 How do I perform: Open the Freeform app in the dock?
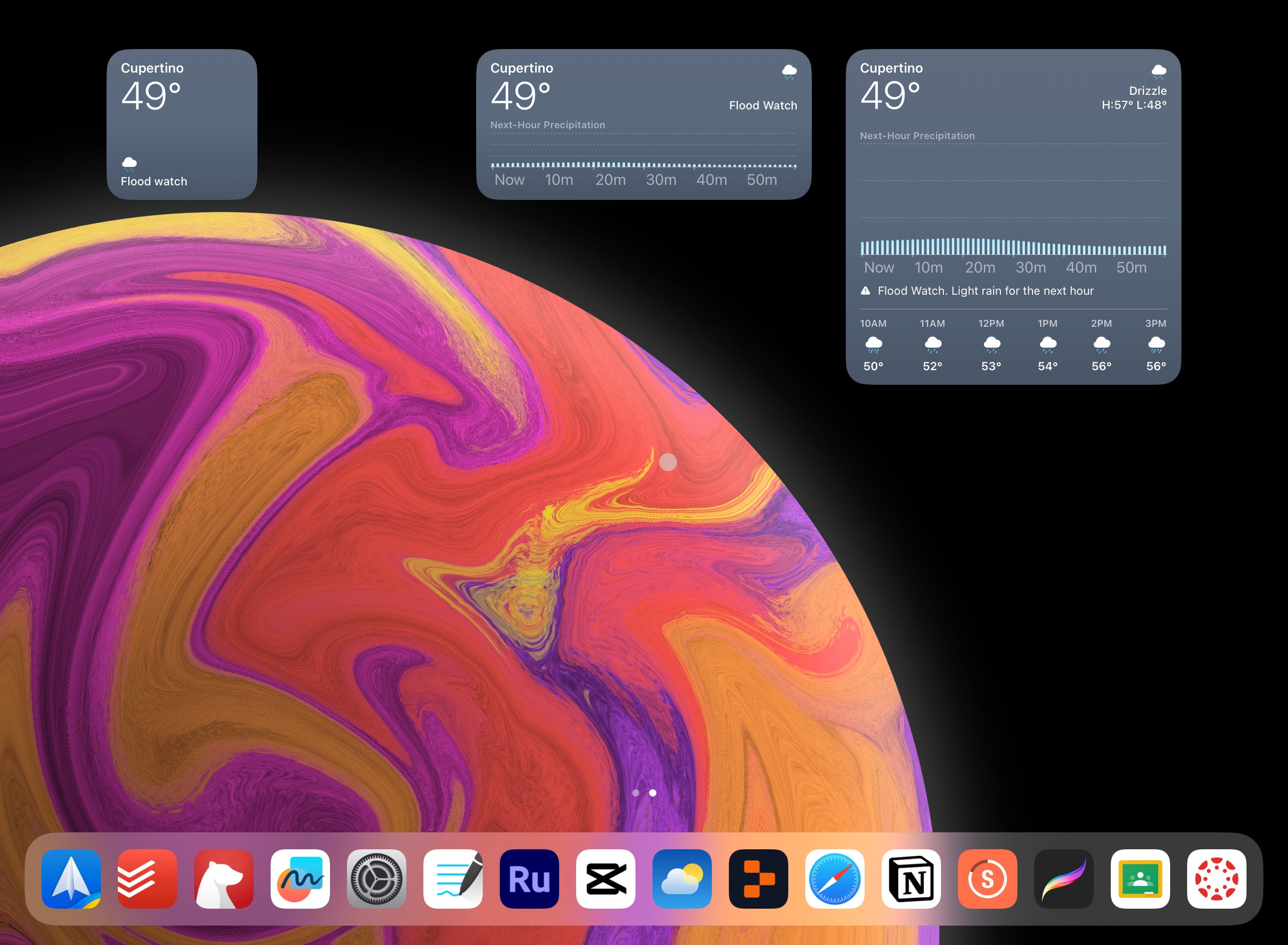300,879
